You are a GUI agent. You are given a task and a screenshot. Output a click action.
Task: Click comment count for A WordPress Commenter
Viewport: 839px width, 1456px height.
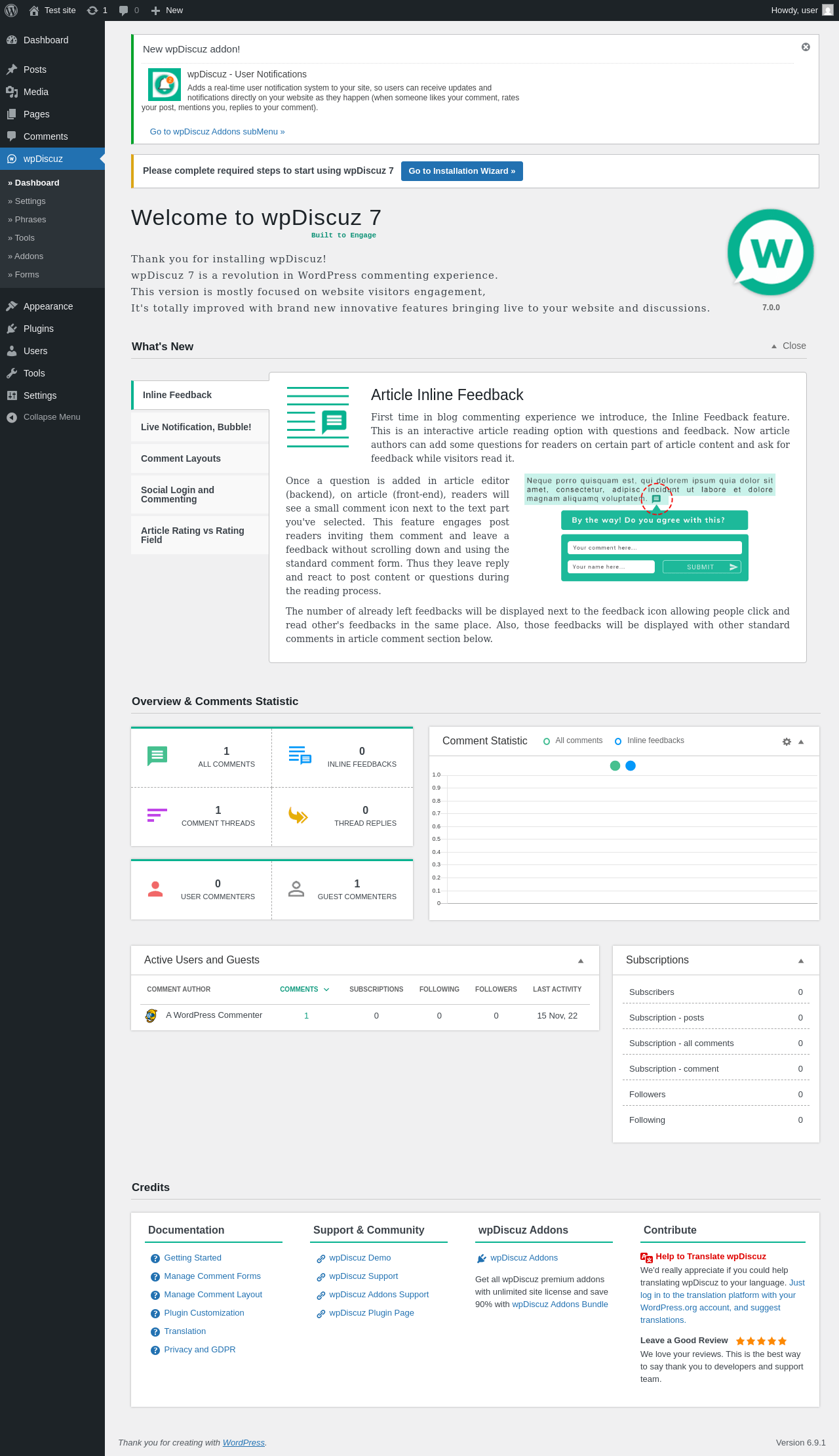pos(306,1016)
